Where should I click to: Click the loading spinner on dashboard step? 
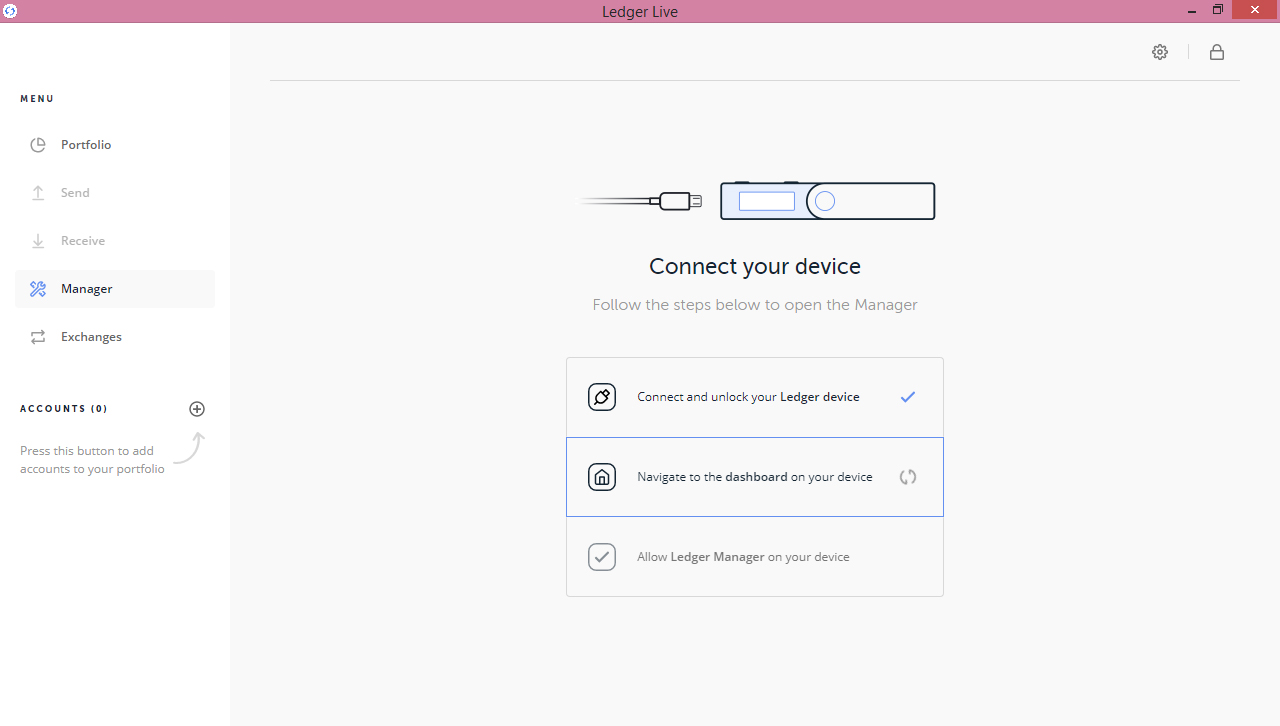click(908, 477)
